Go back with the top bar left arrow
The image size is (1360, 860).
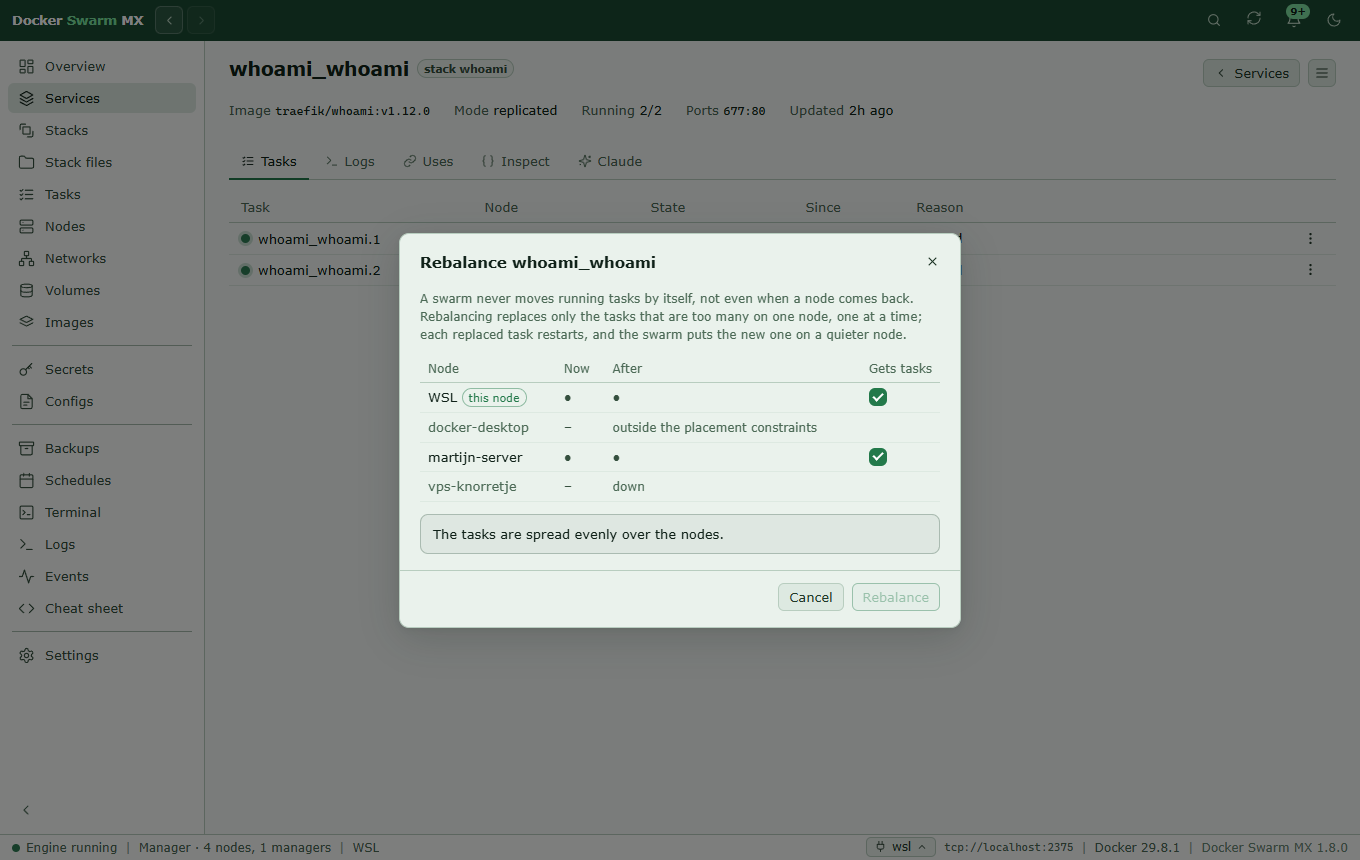[169, 20]
